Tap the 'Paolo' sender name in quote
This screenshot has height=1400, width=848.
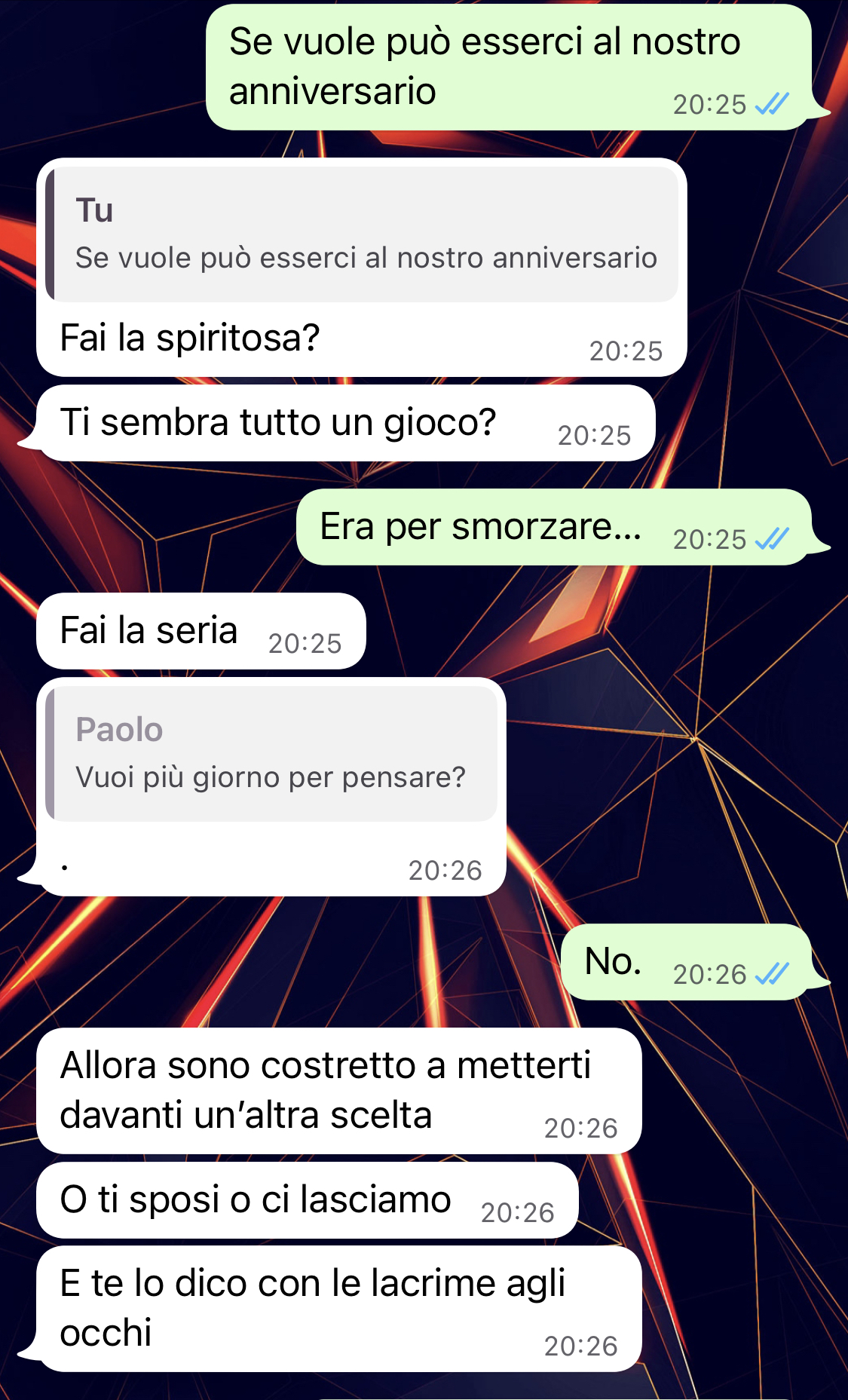click(x=119, y=730)
